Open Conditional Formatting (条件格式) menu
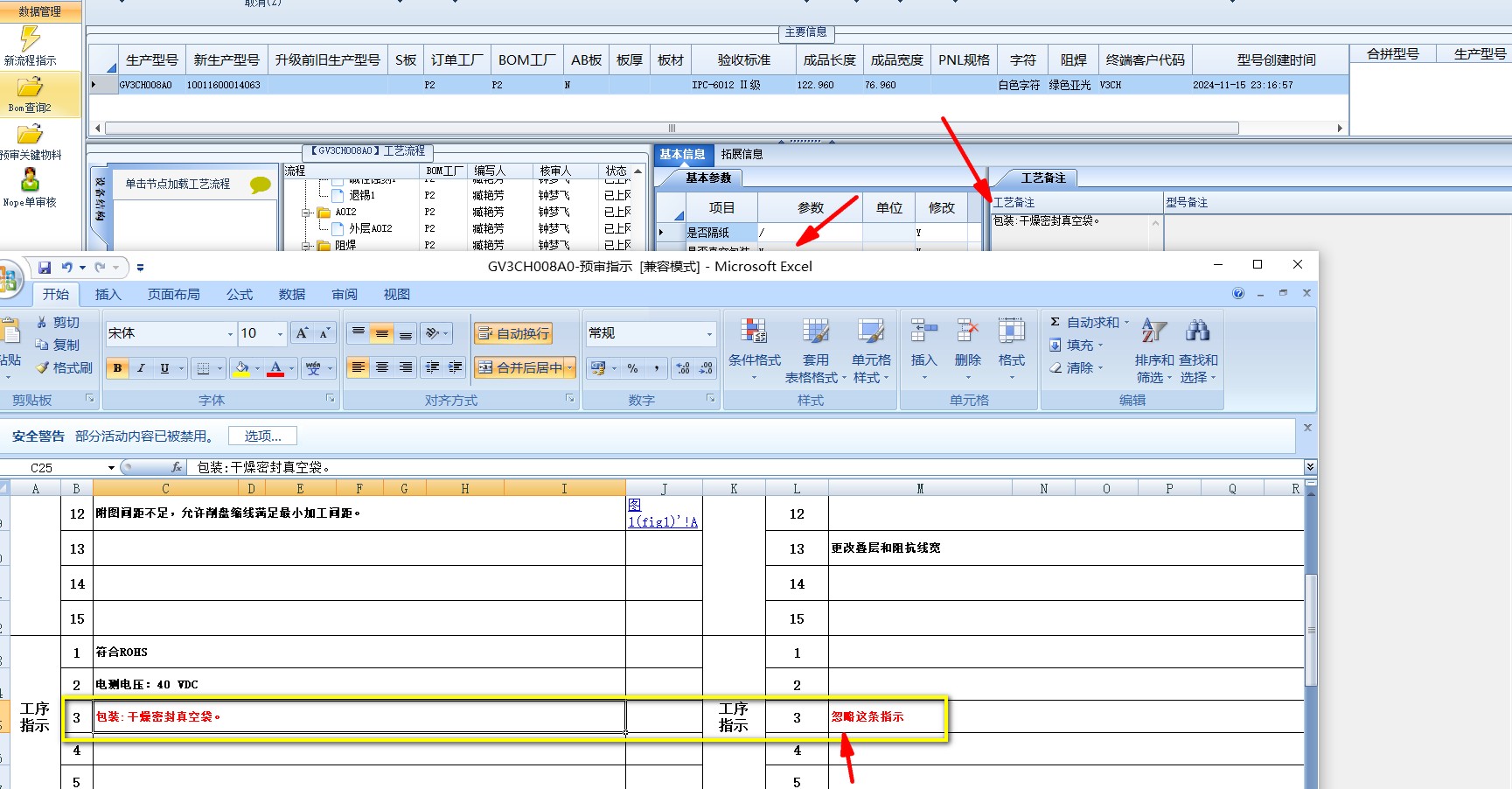Screen dimensions: 1512x789 tap(754, 350)
